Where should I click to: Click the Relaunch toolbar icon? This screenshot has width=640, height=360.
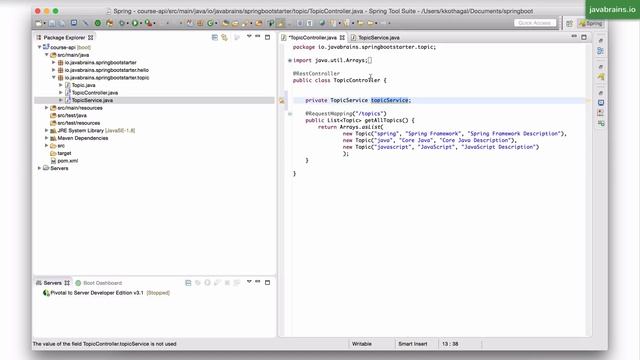[109, 23]
